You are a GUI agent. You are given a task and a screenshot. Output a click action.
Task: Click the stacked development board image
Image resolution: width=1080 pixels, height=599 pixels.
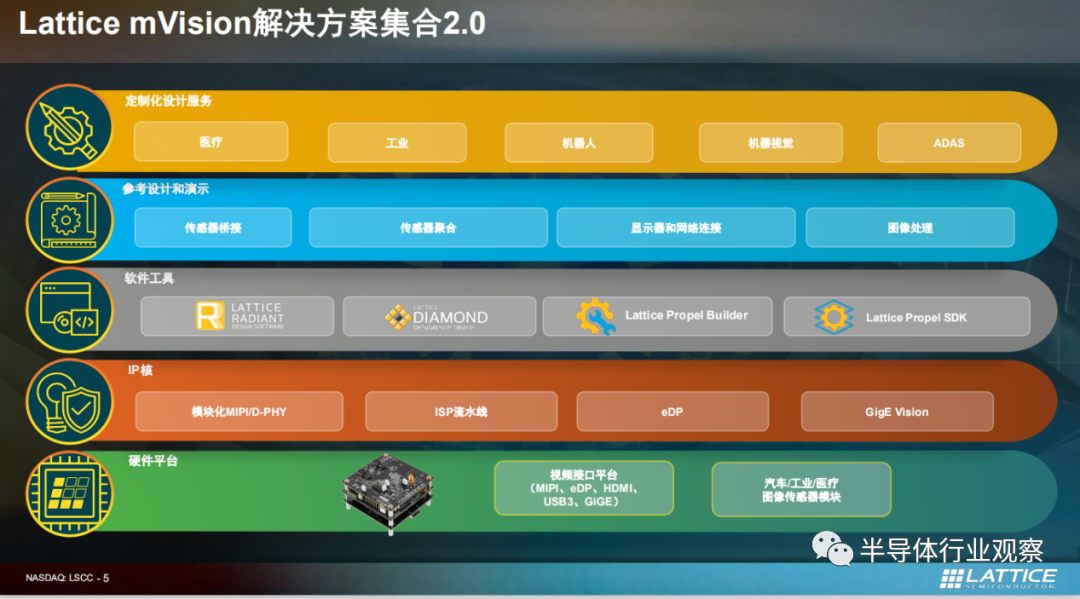[x=388, y=493]
